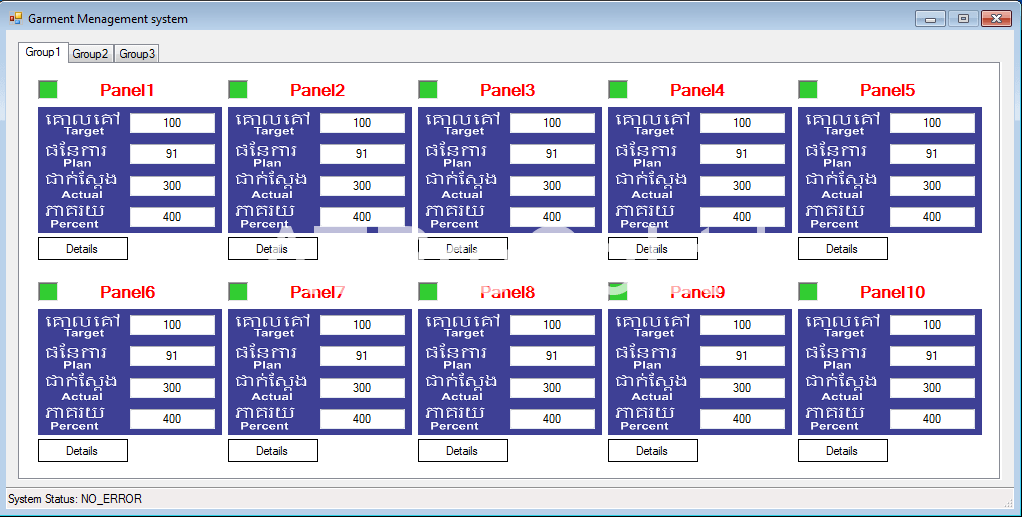This screenshot has height=517, width=1022.
Task: Switch to the Group2 tab
Action: pyautogui.click(x=91, y=53)
